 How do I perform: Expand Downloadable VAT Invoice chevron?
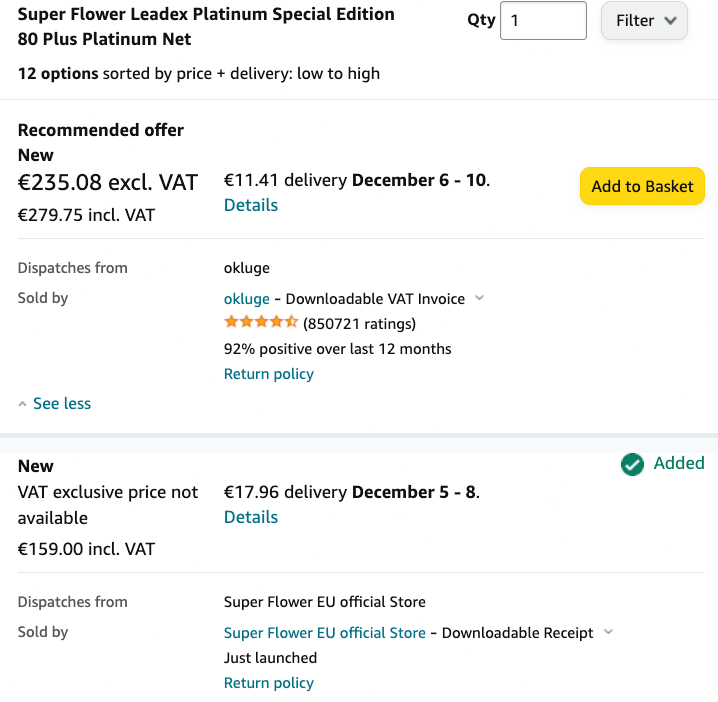click(x=479, y=298)
